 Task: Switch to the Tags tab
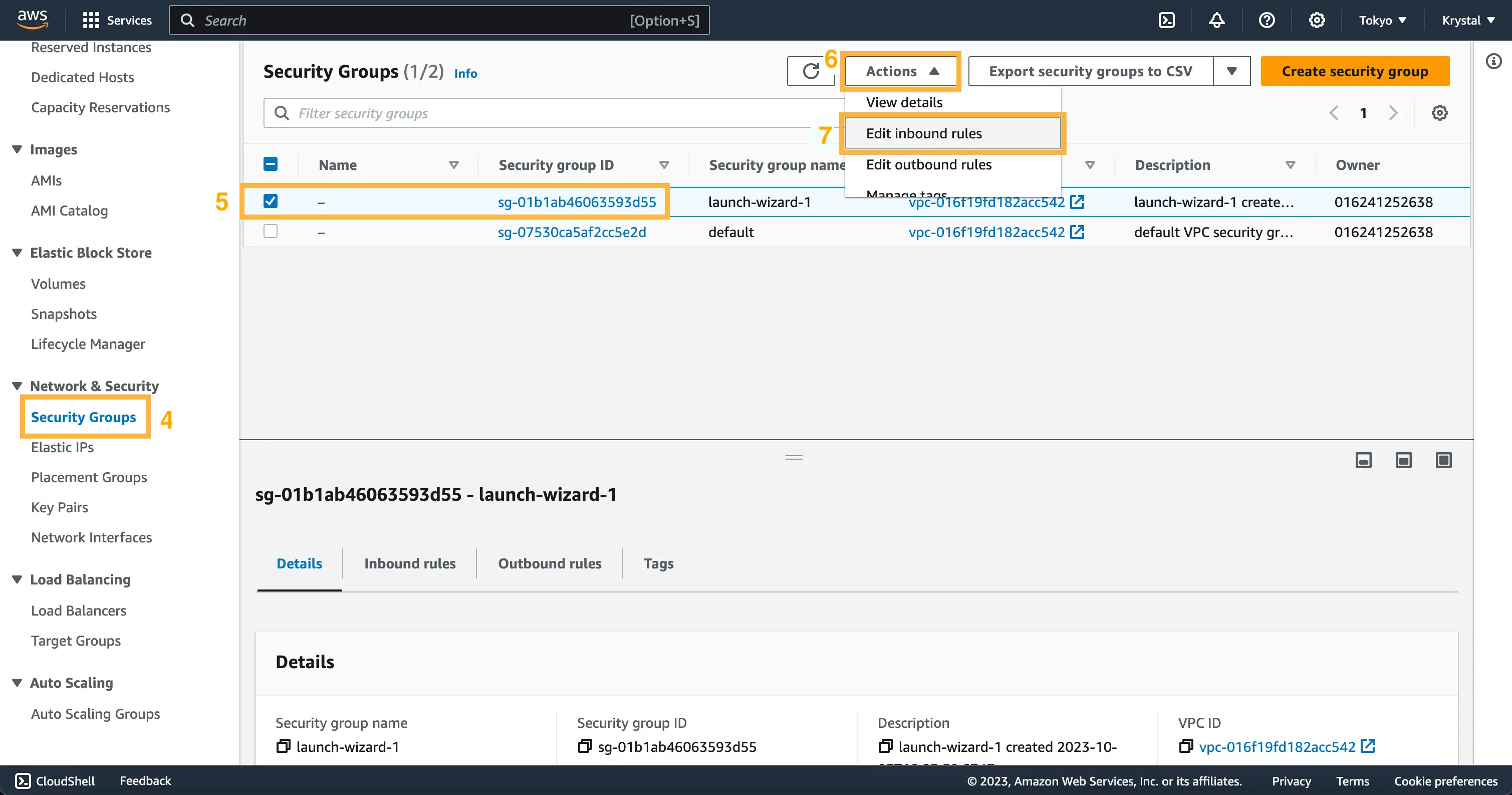tap(658, 563)
